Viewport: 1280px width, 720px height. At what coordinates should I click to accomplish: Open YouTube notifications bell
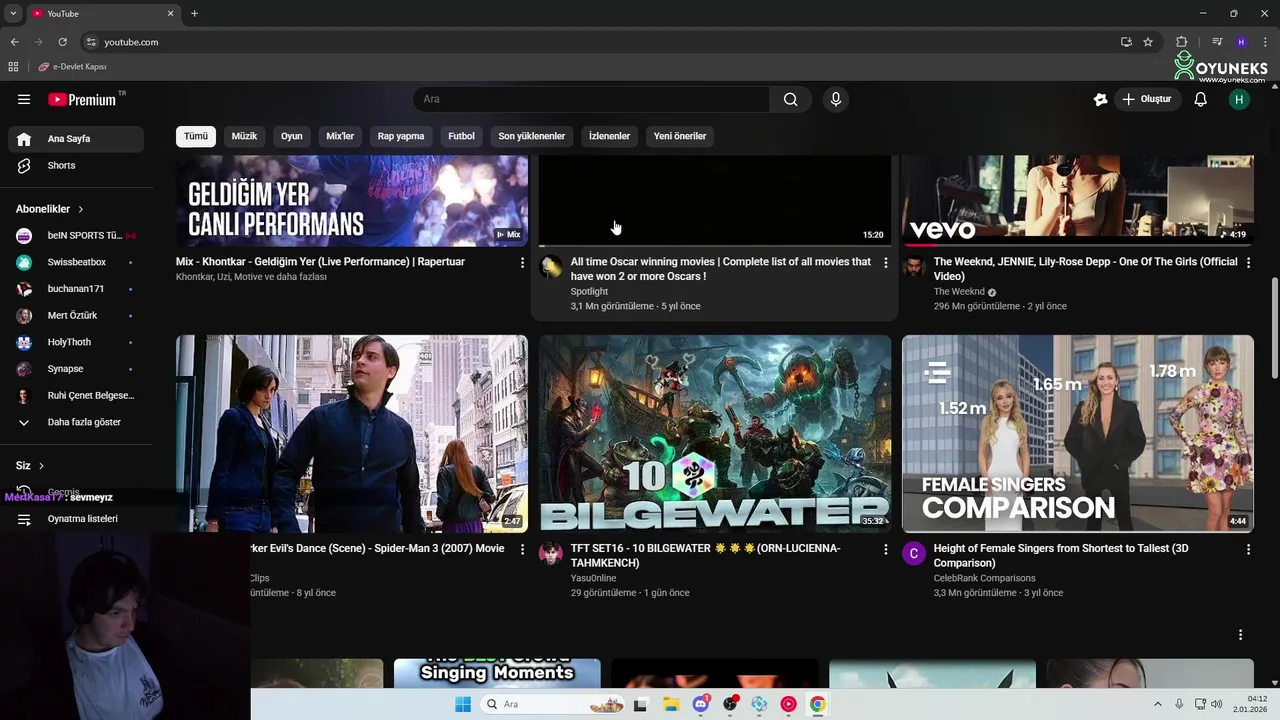coord(1201,99)
